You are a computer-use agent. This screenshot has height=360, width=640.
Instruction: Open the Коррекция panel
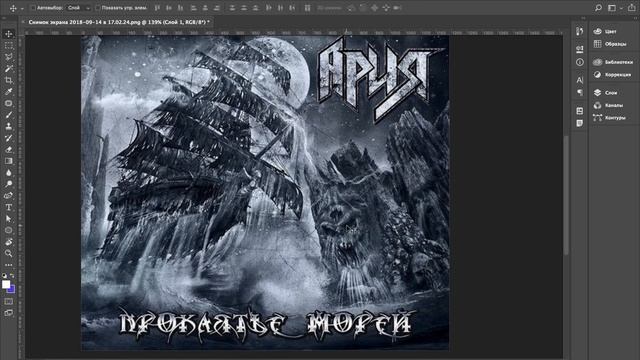pyautogui.click(x=613, y=75)
